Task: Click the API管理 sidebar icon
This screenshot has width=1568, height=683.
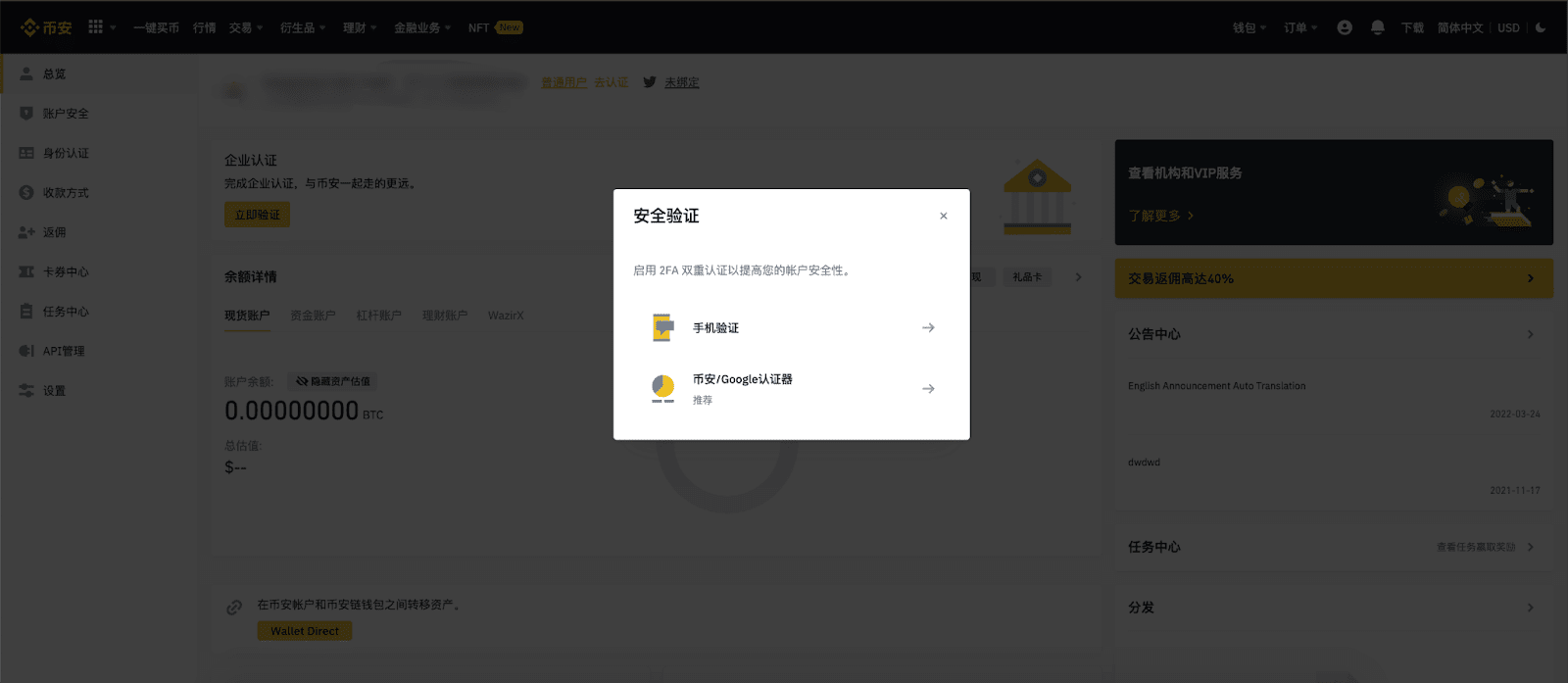Action: point(26,351)
